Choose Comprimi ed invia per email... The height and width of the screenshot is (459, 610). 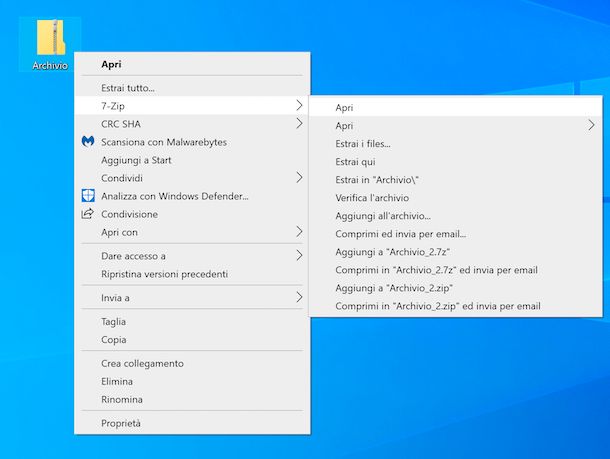pos(456,234)
